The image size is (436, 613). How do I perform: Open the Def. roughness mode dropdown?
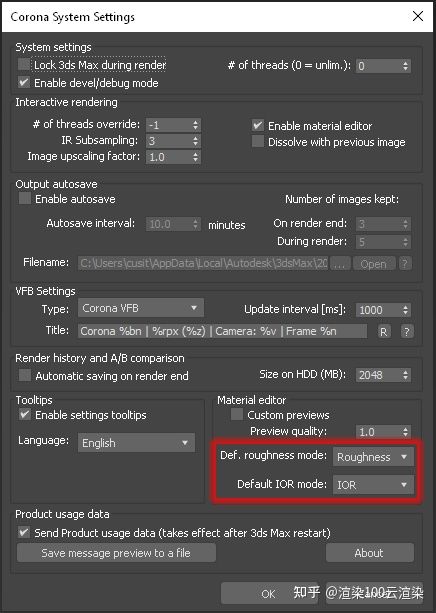373,457
